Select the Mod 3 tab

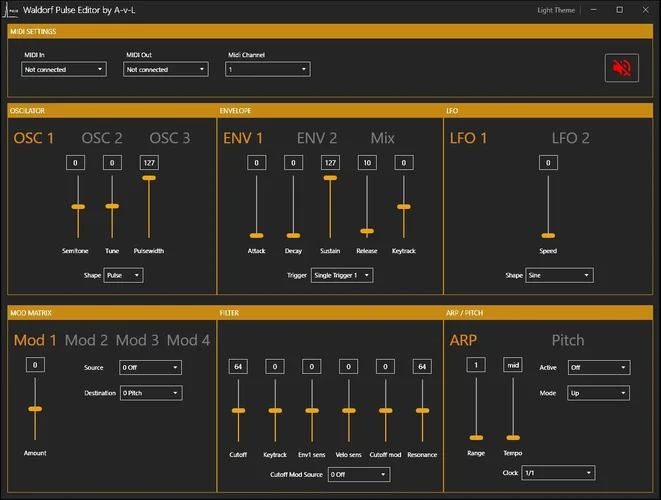(137, 340)
